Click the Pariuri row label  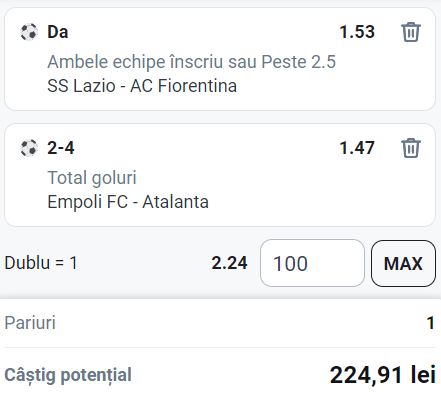(x=30, y=323)
